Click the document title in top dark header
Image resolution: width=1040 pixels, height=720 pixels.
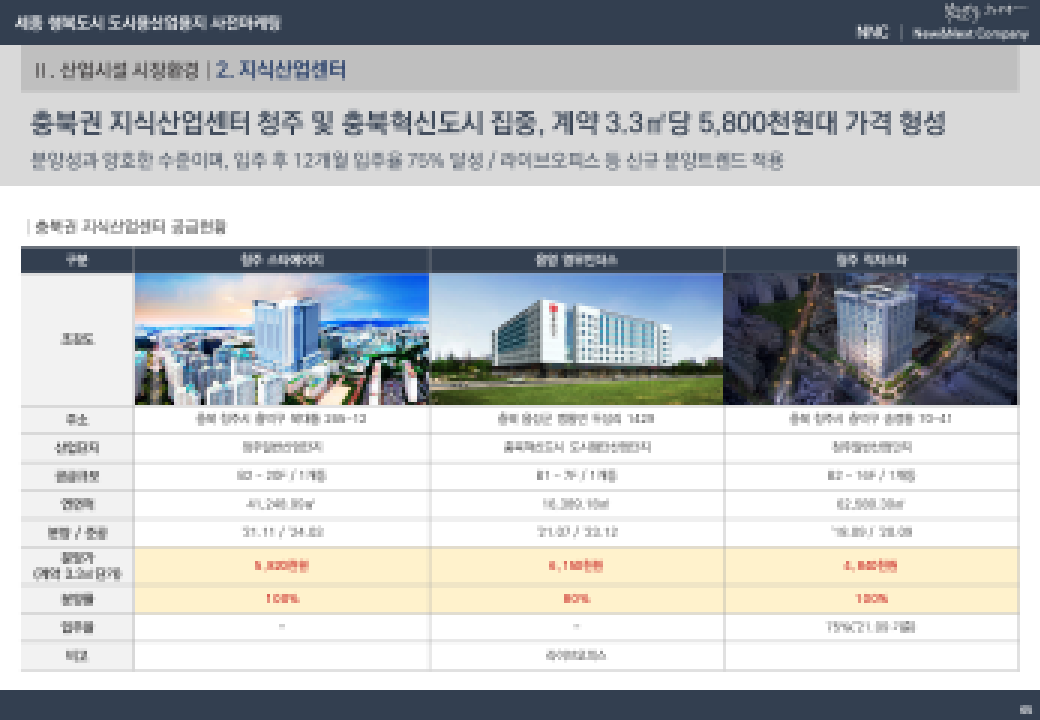pos(148,23)
